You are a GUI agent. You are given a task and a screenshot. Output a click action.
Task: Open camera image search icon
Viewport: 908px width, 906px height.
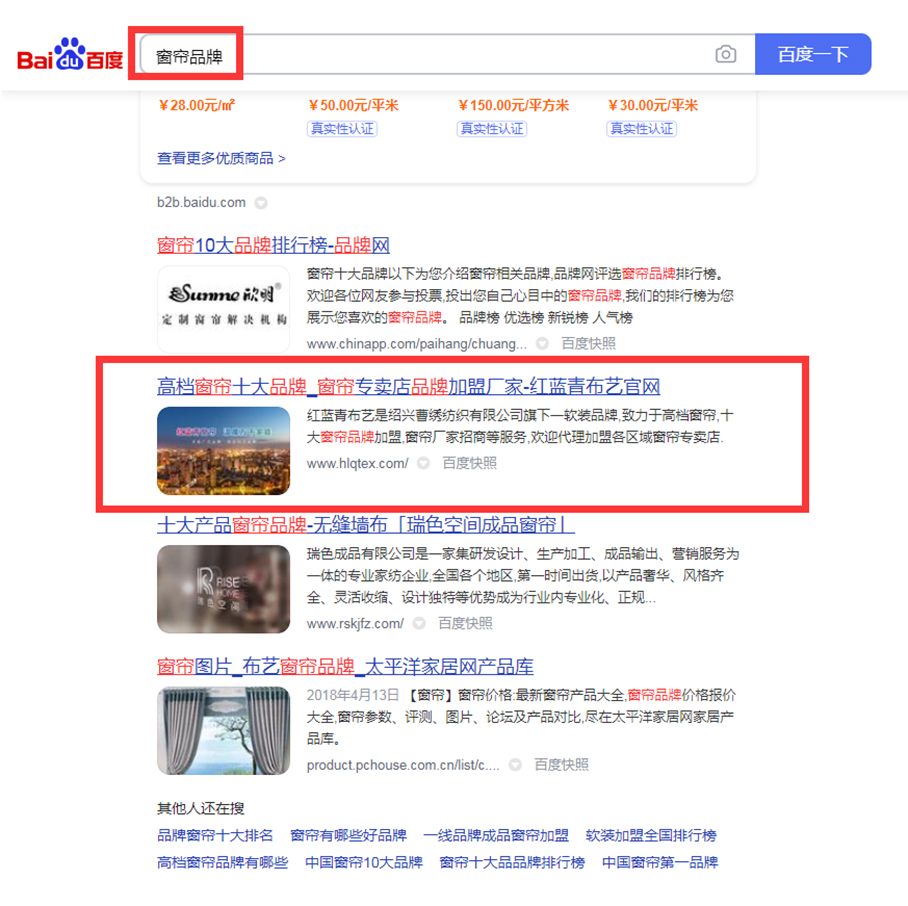point(726,54)
